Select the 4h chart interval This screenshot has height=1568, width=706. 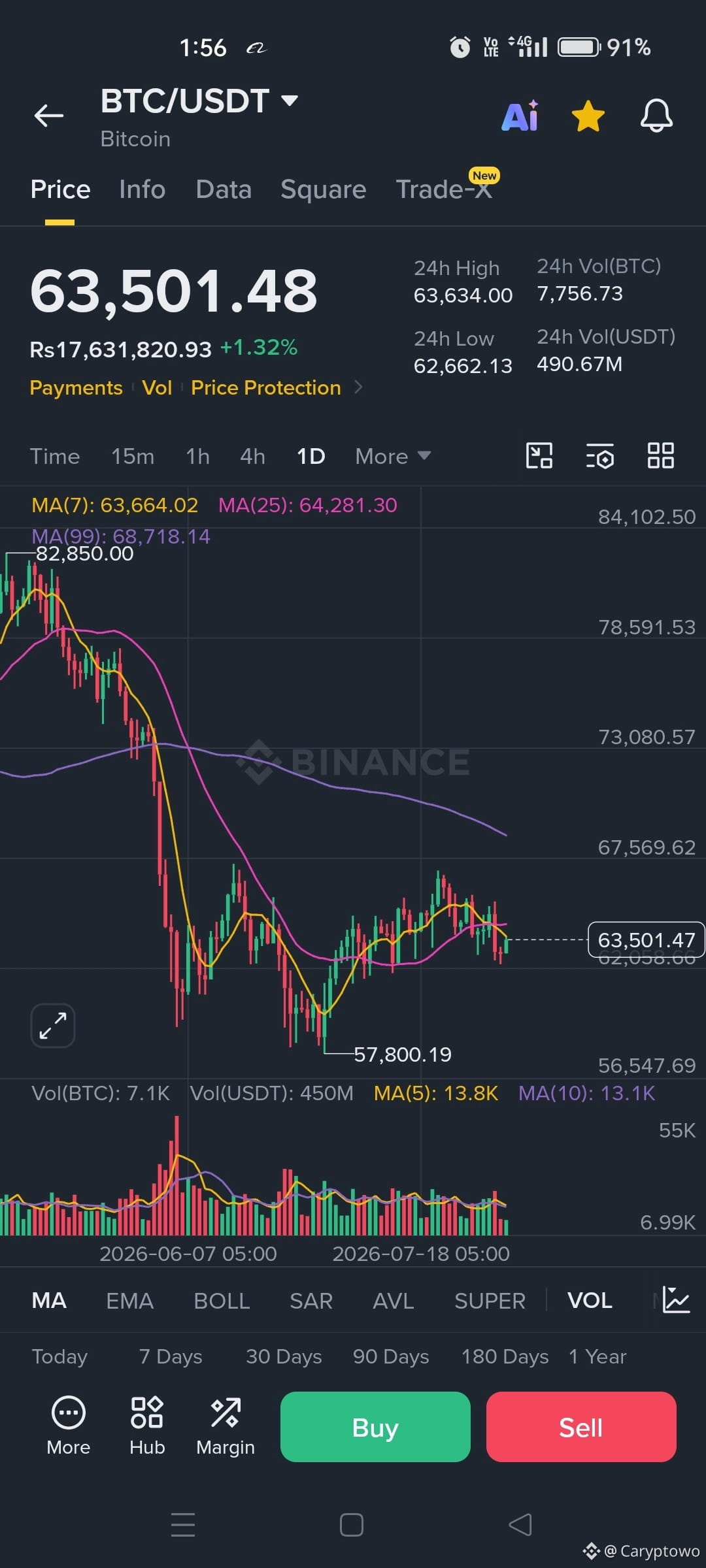click(x=252, y=456)
